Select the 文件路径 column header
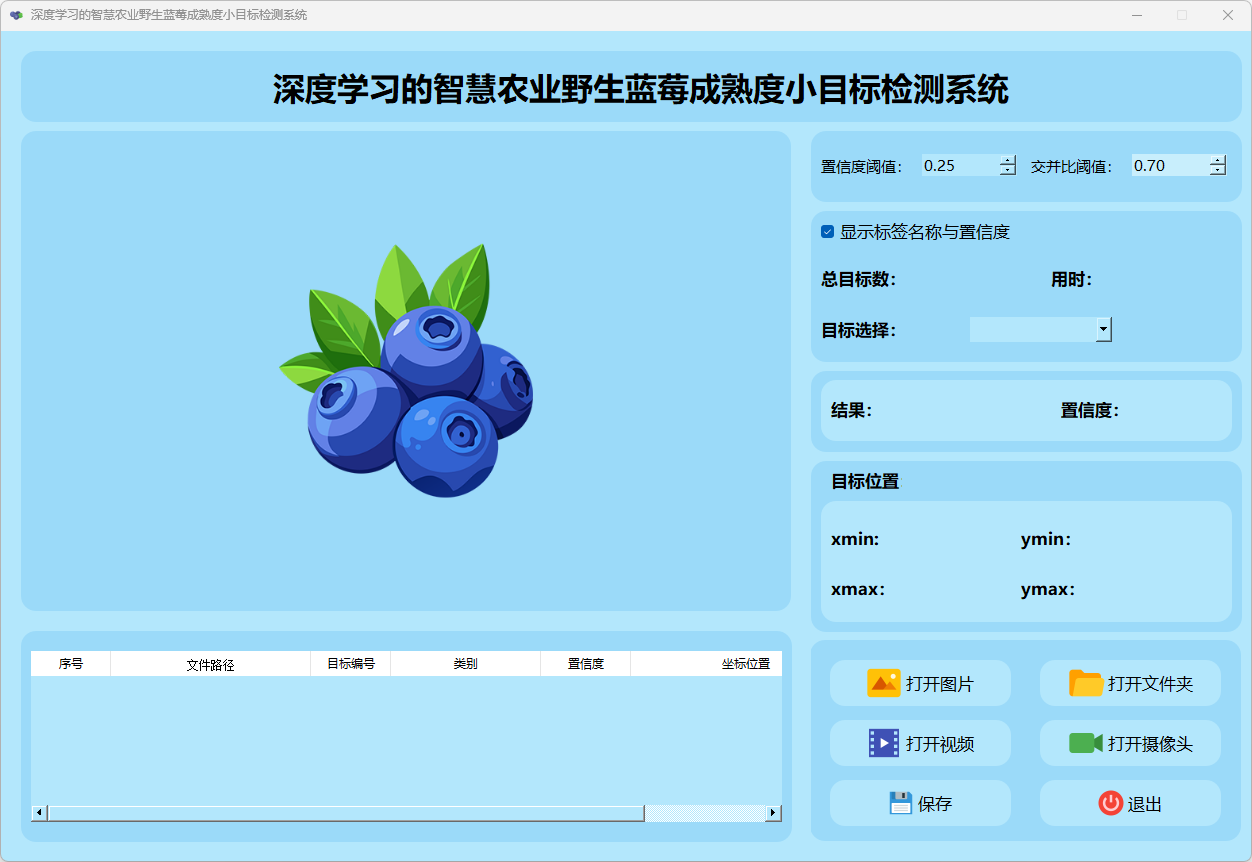Image resolution: width=1252 pixels, height=862 pixels. (x=210, y=664)
